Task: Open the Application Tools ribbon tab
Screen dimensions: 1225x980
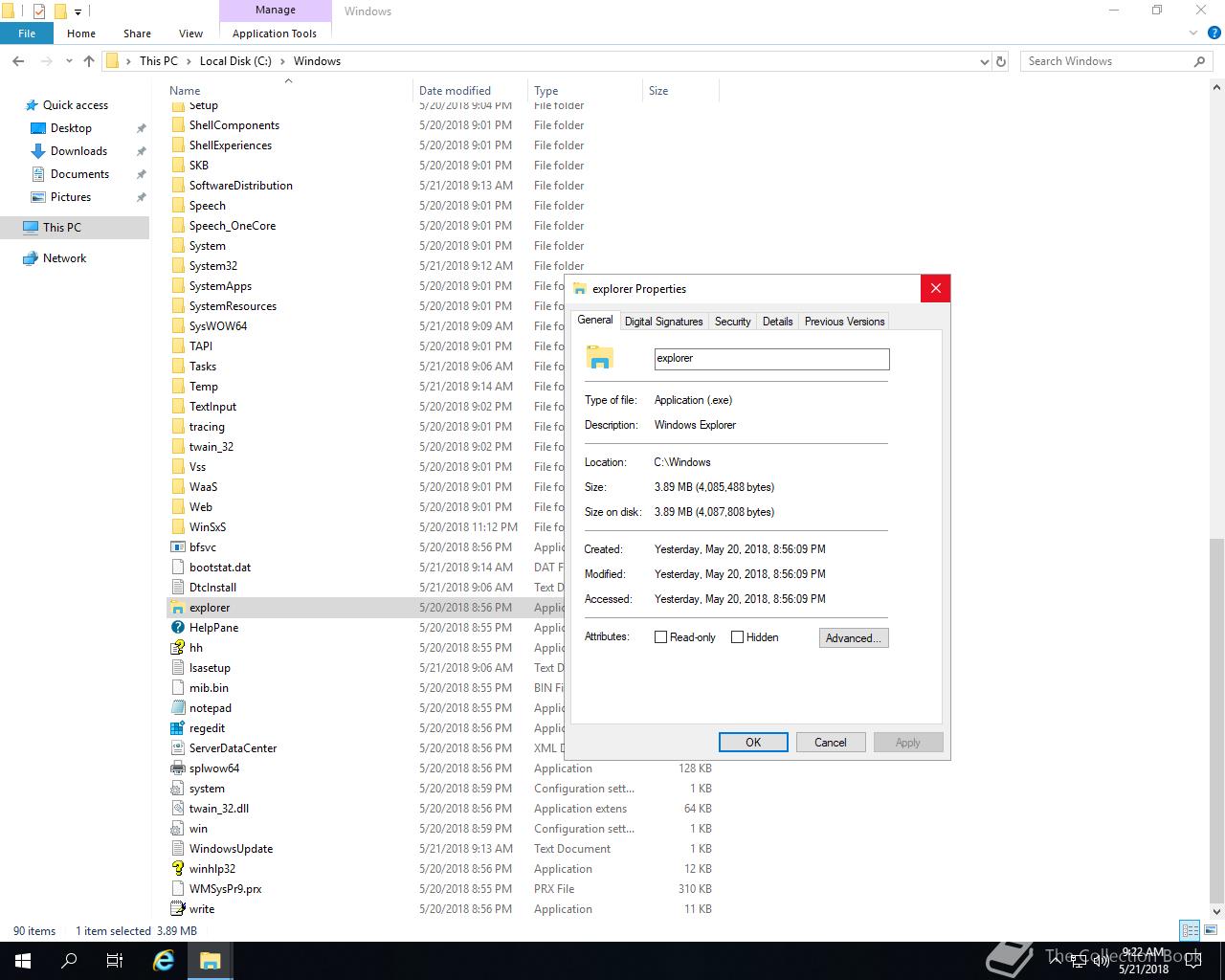Action: [275, 33]
